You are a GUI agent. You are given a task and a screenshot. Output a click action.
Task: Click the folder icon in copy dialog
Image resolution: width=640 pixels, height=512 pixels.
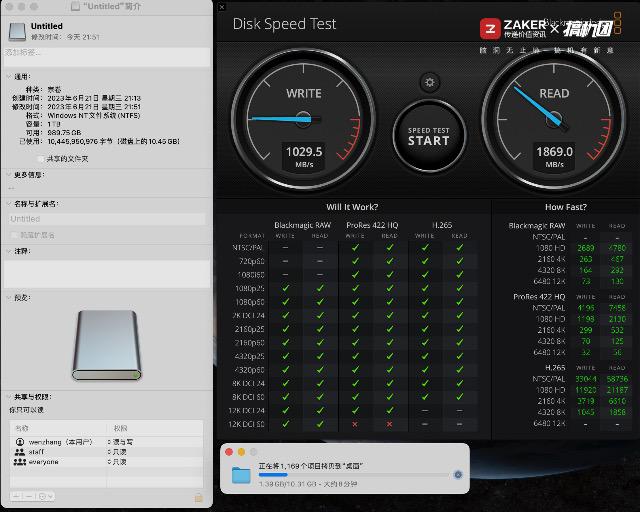(241, 475)
